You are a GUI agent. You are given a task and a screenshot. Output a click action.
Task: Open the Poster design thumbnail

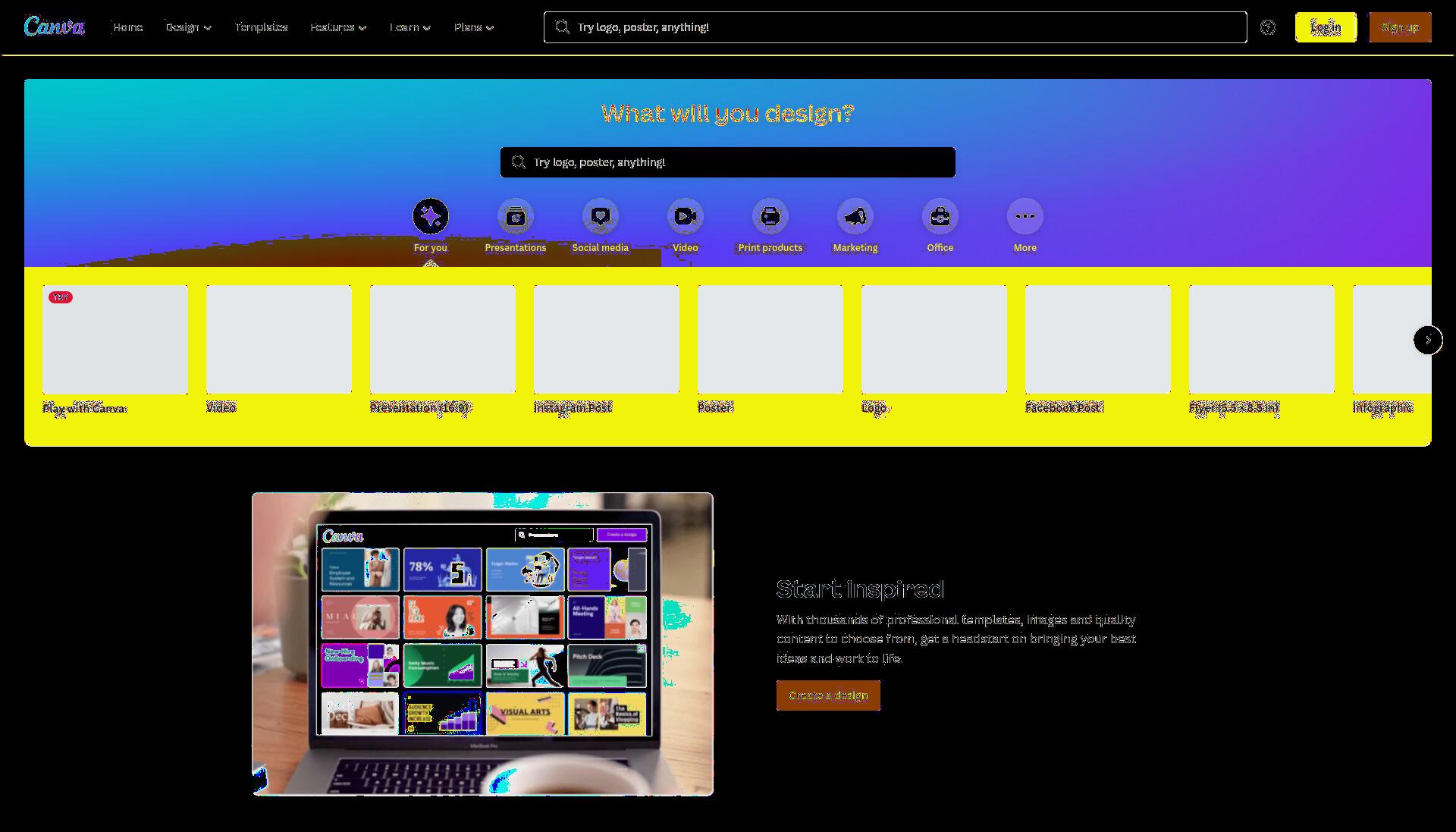click(x=770, y=340)
